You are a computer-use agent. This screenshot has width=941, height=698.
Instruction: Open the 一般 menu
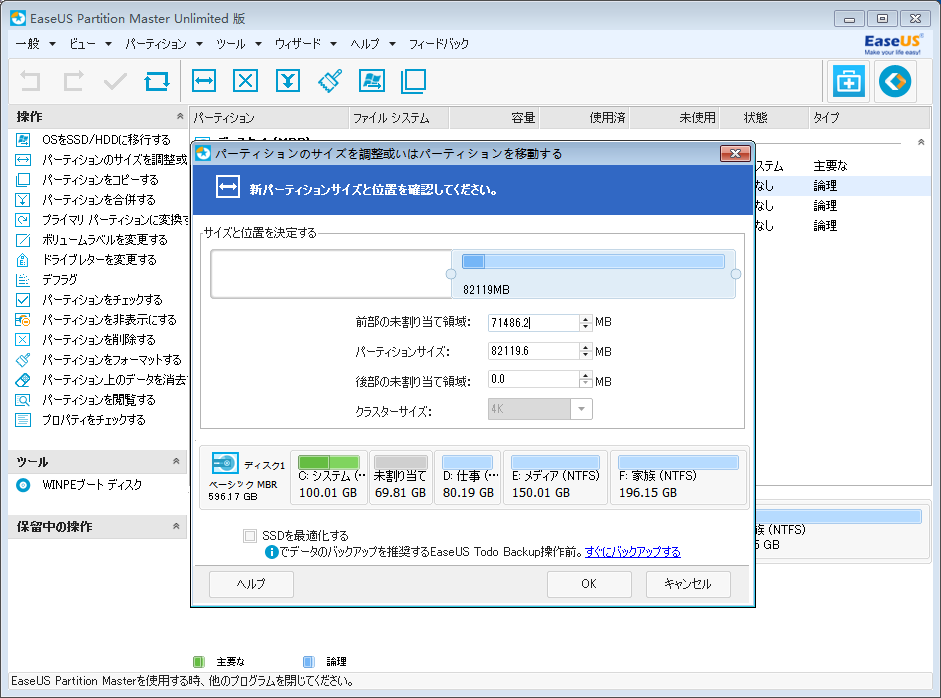[35, 44]
